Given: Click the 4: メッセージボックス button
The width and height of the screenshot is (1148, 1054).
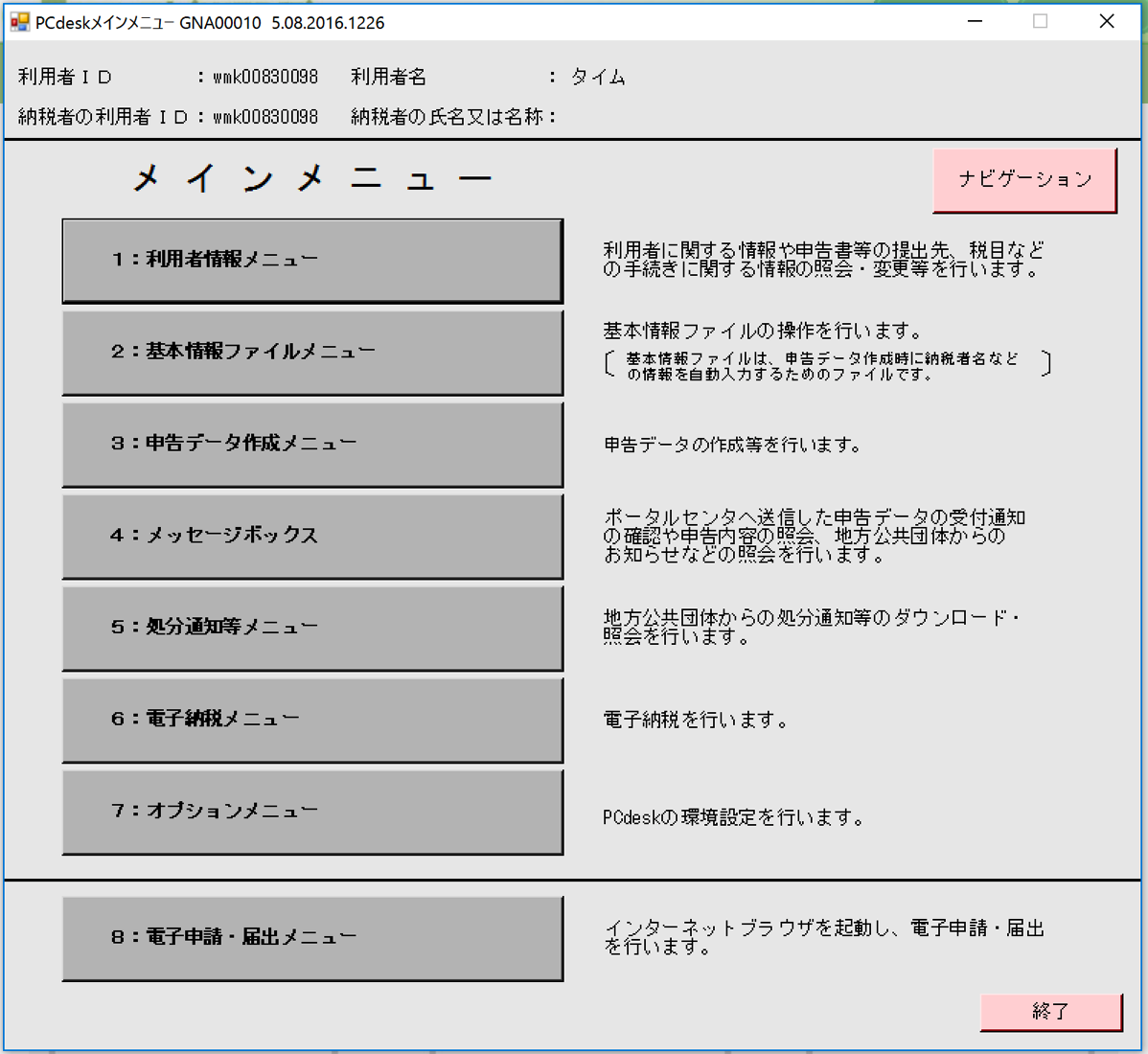Looking at the screenshot, I should click(x=312, y=536).
